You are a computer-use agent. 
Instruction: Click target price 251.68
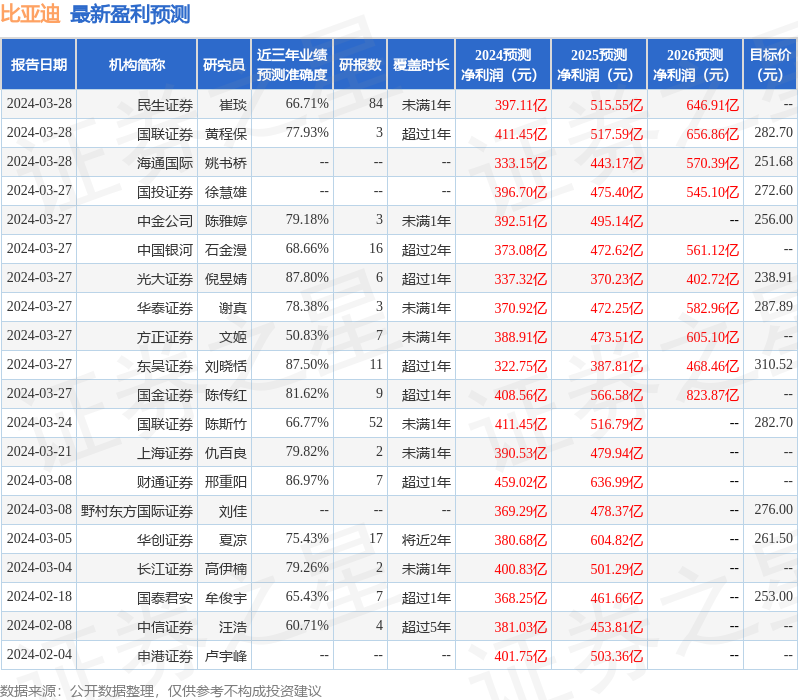[774, 161]
